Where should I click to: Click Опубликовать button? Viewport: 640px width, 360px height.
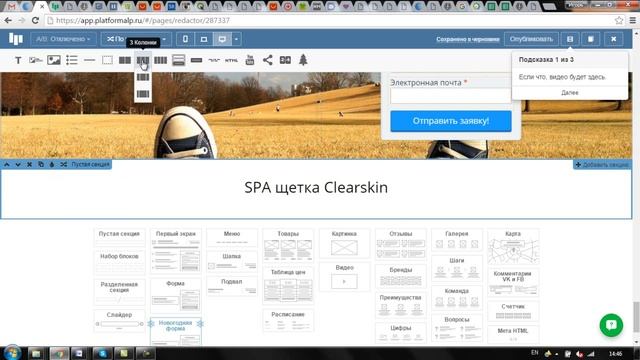pyautogui.click(x=531, y=39)
